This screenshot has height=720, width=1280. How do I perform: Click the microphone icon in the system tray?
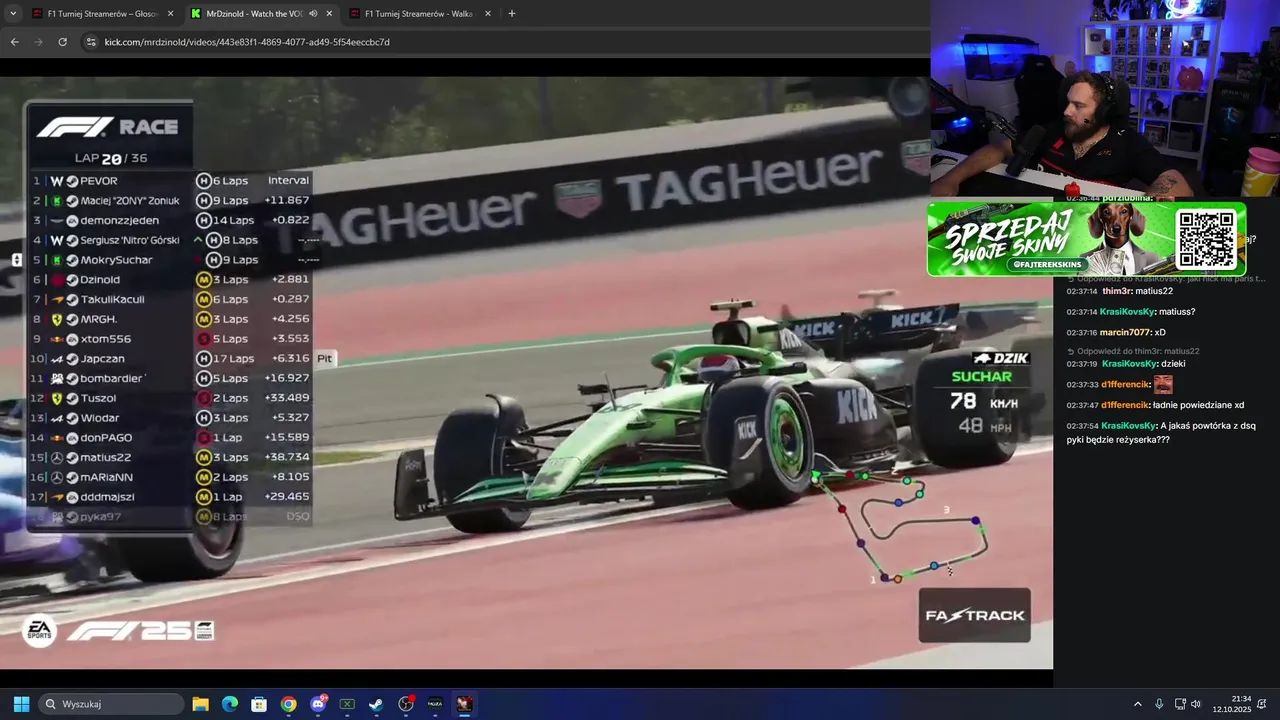pyautogui.click(x=1159, y=704)
